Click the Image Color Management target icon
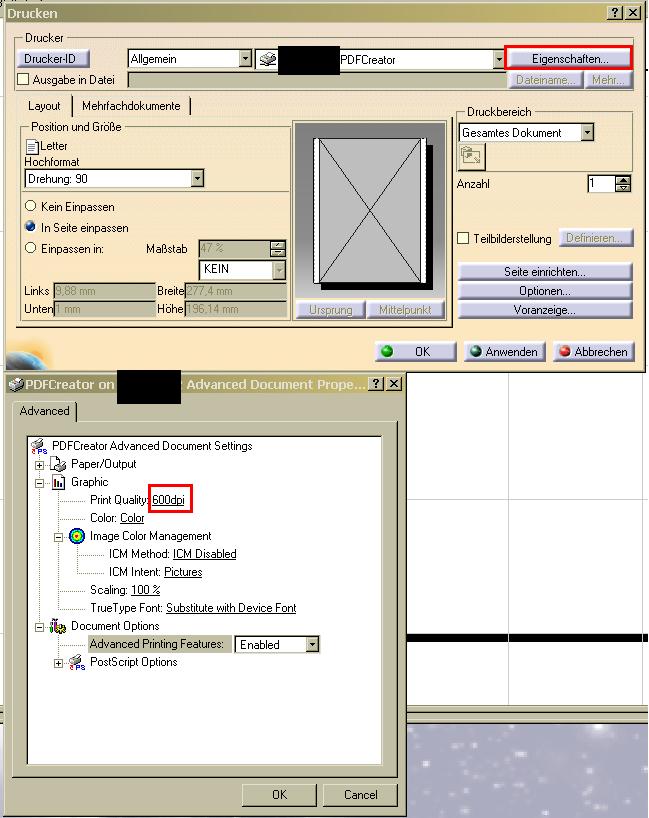The width and height of the screenshot is (649, 818). tap(77, 536)
